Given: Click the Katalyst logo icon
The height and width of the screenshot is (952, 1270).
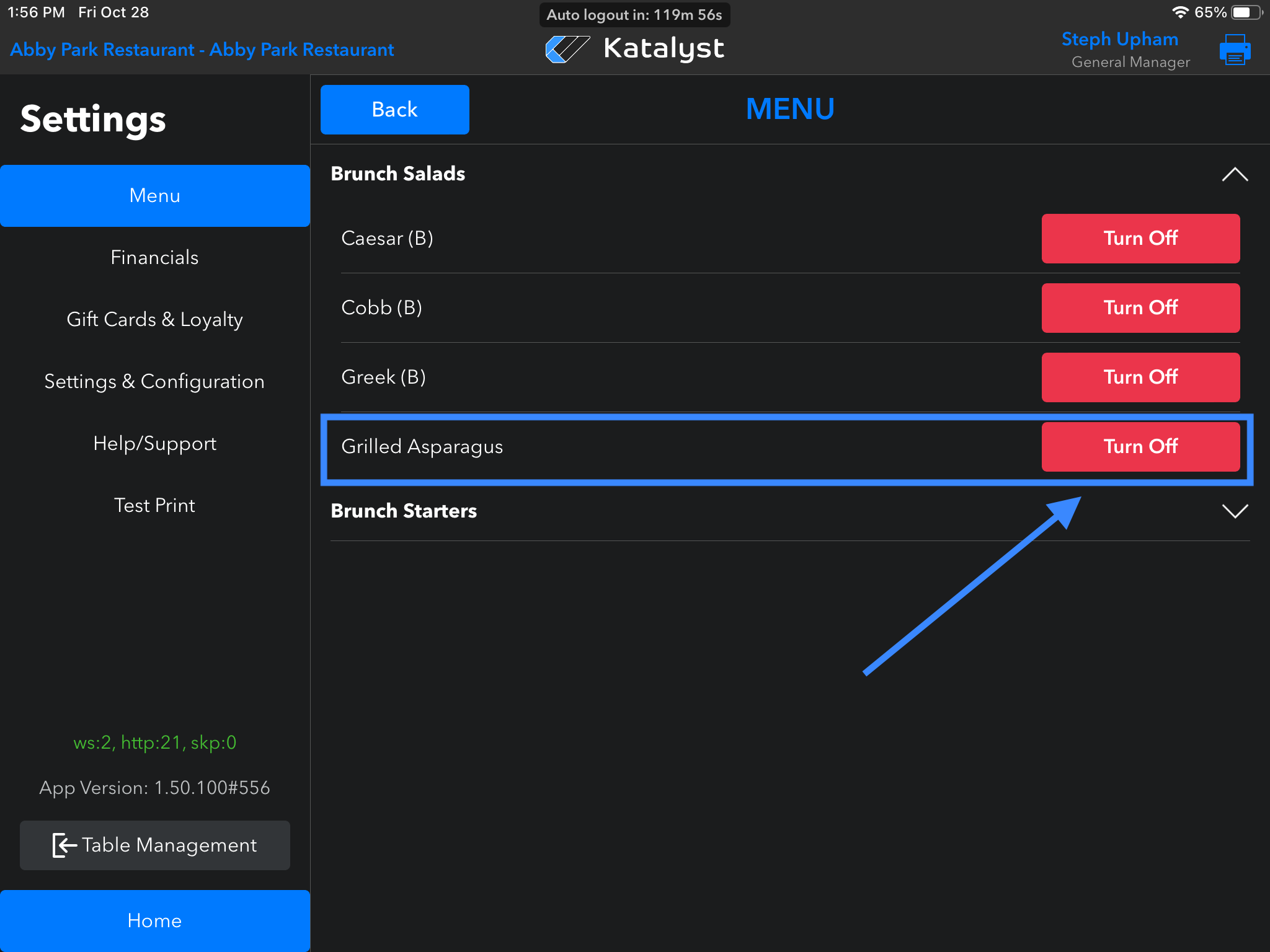Looking at the screenshot, I should coord(567,49).
